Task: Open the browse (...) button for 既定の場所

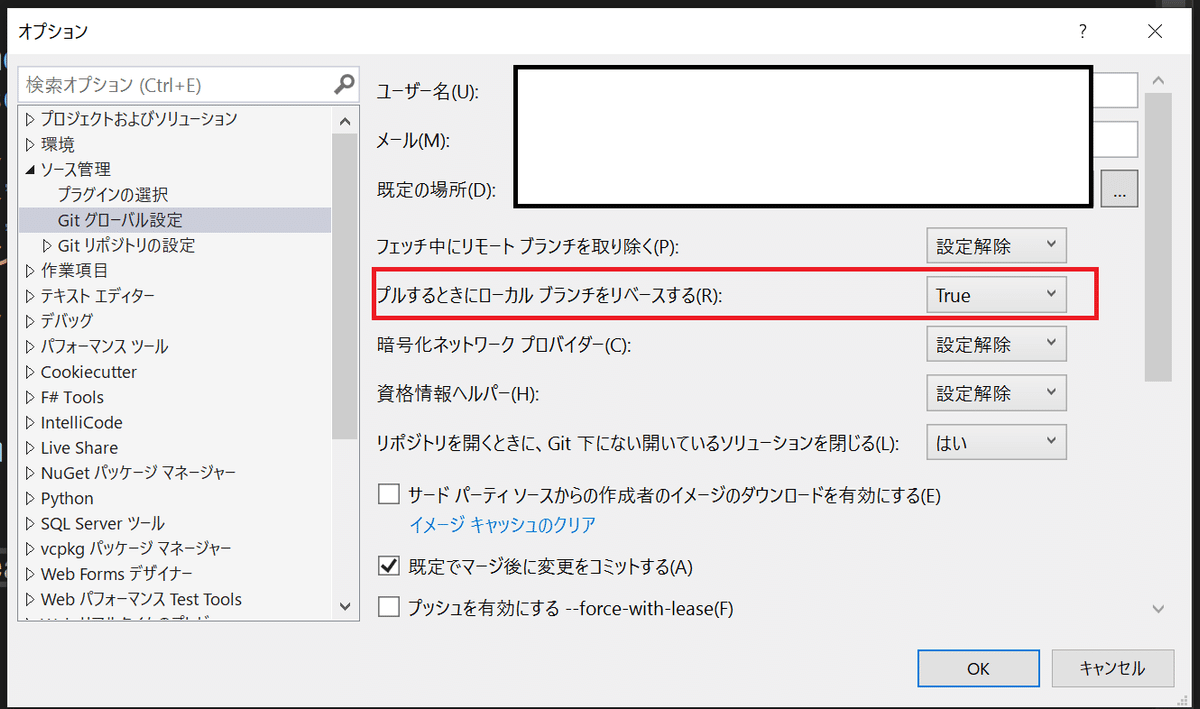Action: (1119, 188)
